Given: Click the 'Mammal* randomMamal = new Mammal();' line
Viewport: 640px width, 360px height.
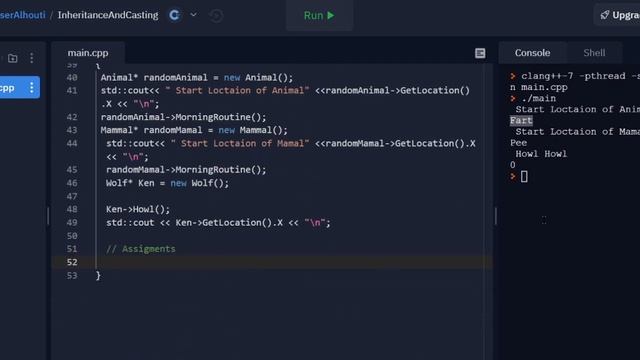Looking at the screenshot, I should 194,130.
